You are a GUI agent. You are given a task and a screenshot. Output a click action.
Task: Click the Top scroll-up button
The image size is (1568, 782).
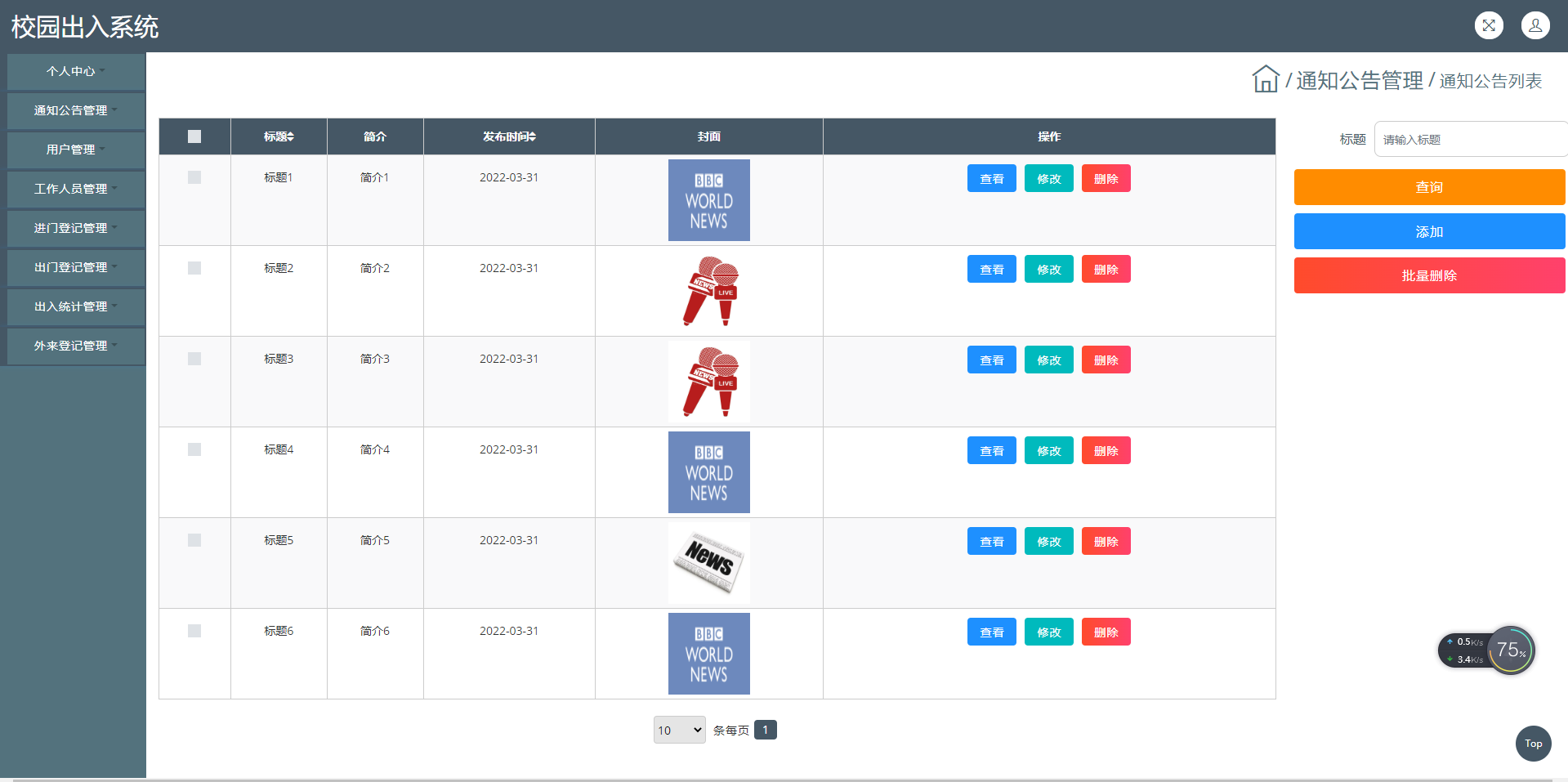1533,744
